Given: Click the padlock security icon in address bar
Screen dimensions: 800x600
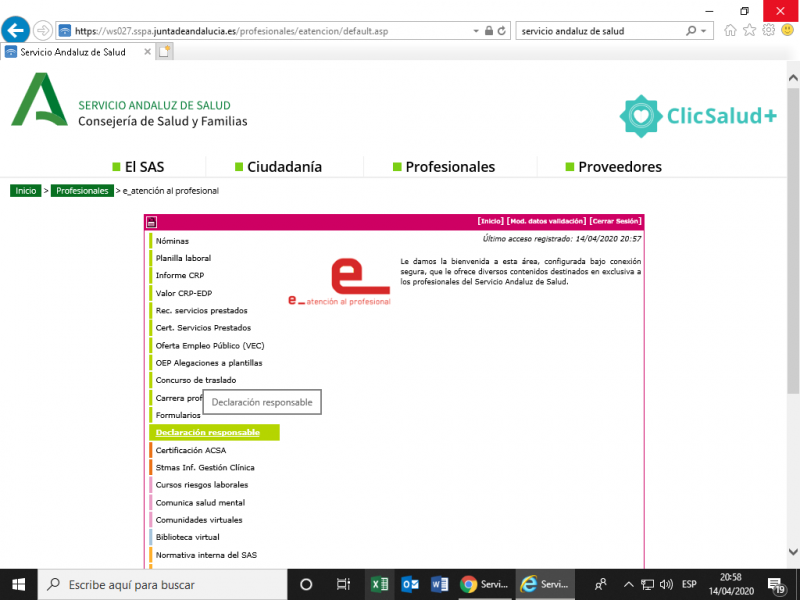Looking at the screenshot, I should (489, 31).
